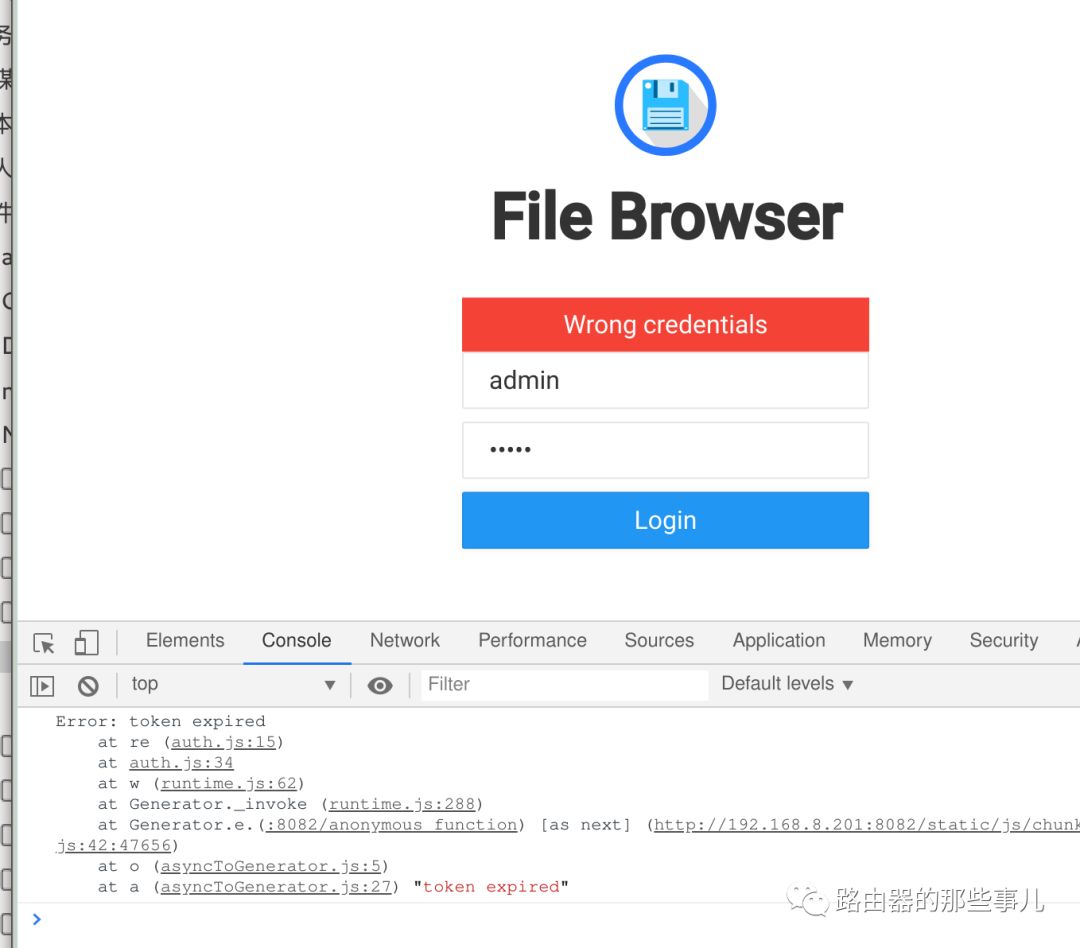Open the Network tab

(x=404, y=640)
